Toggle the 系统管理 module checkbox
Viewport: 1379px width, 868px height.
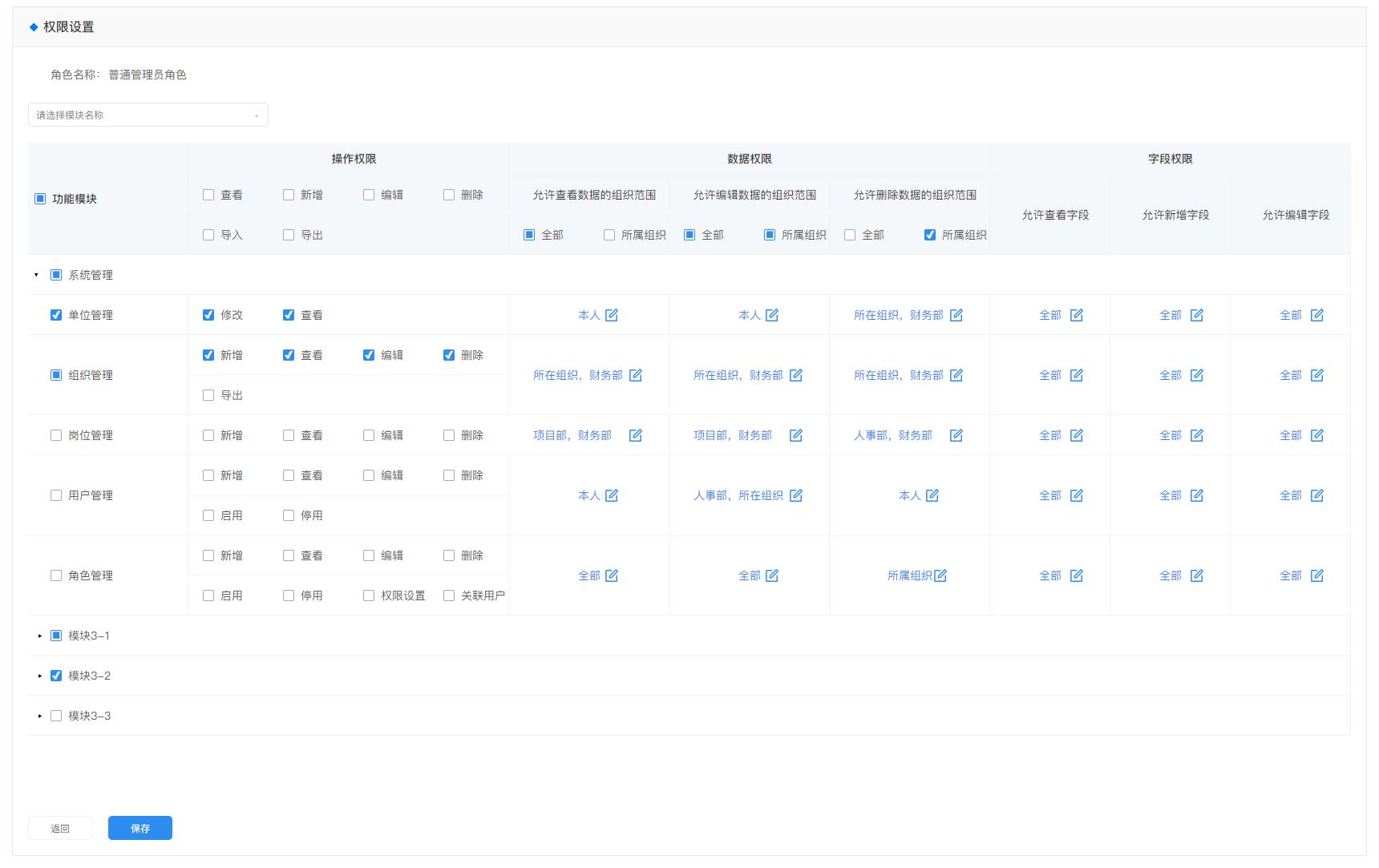pos(56,275)
